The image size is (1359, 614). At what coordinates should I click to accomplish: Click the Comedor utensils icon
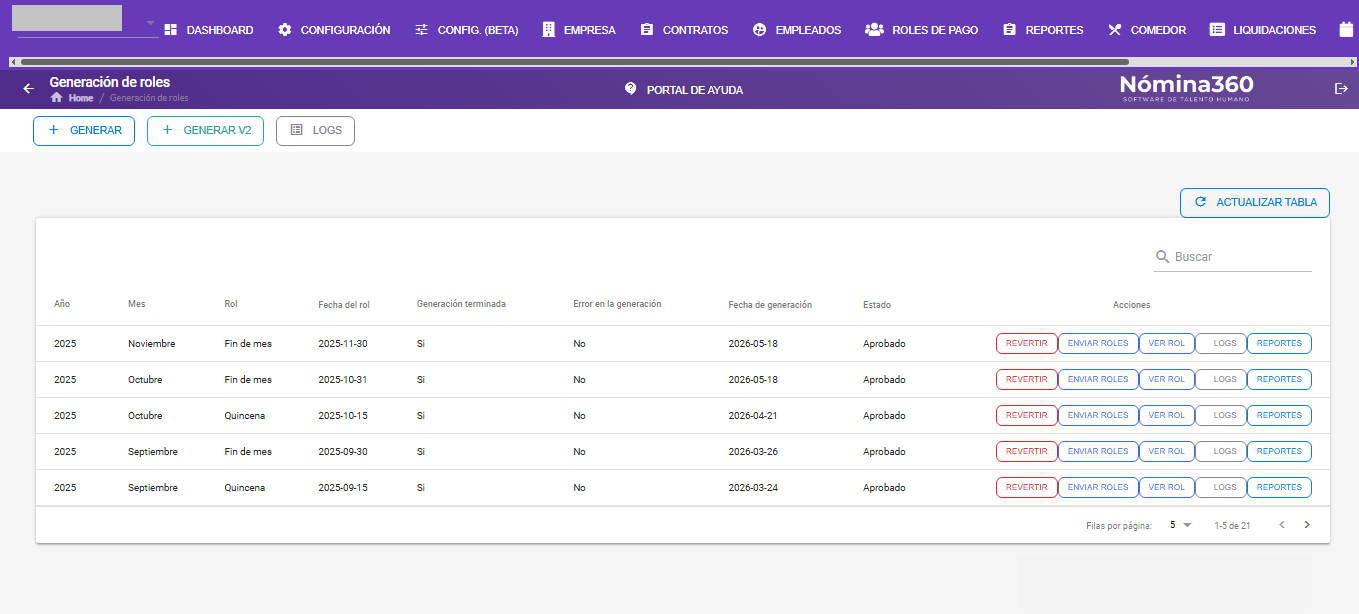coord(1115,30)
